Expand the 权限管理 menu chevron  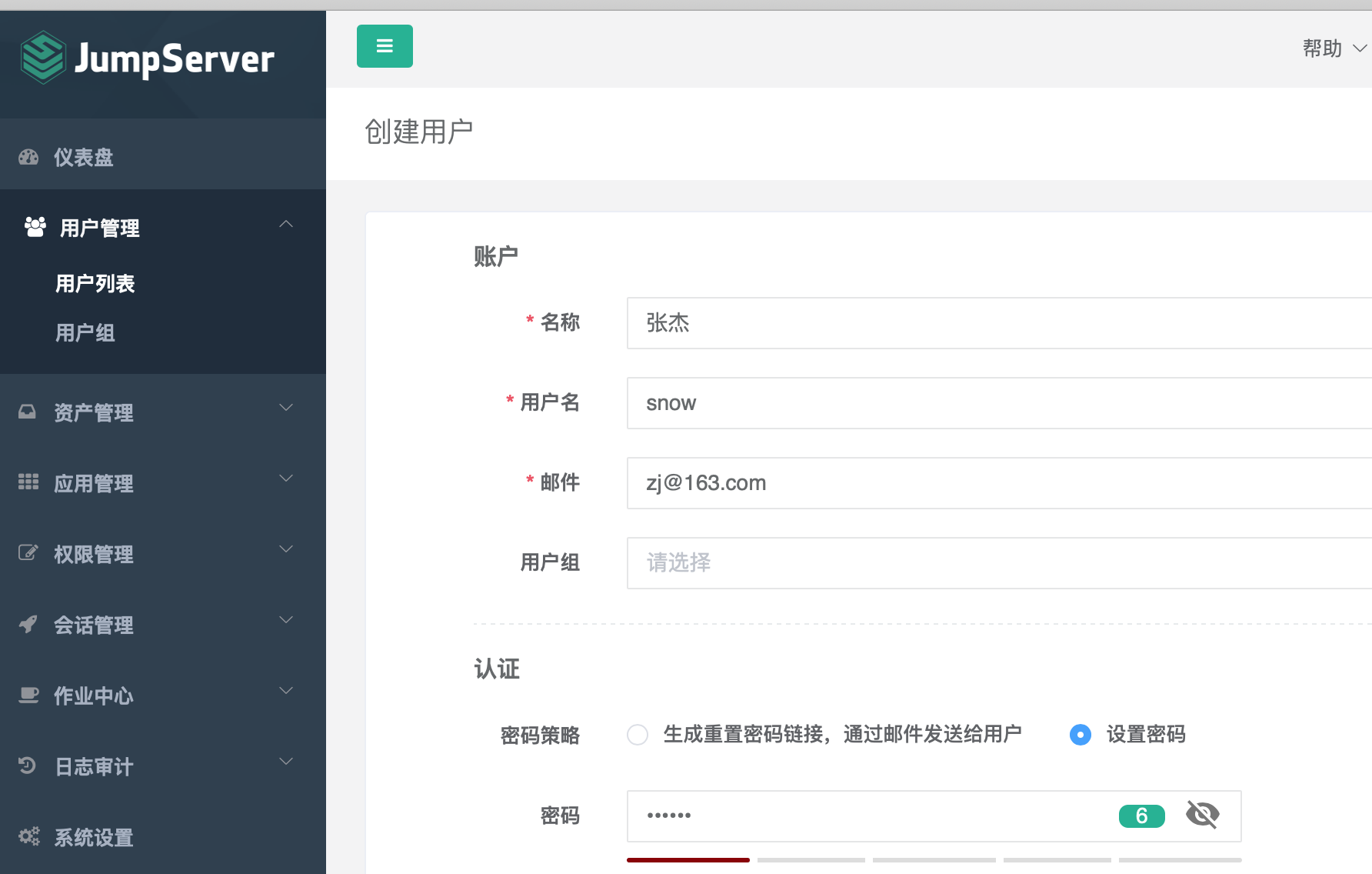tap(286, 549)
